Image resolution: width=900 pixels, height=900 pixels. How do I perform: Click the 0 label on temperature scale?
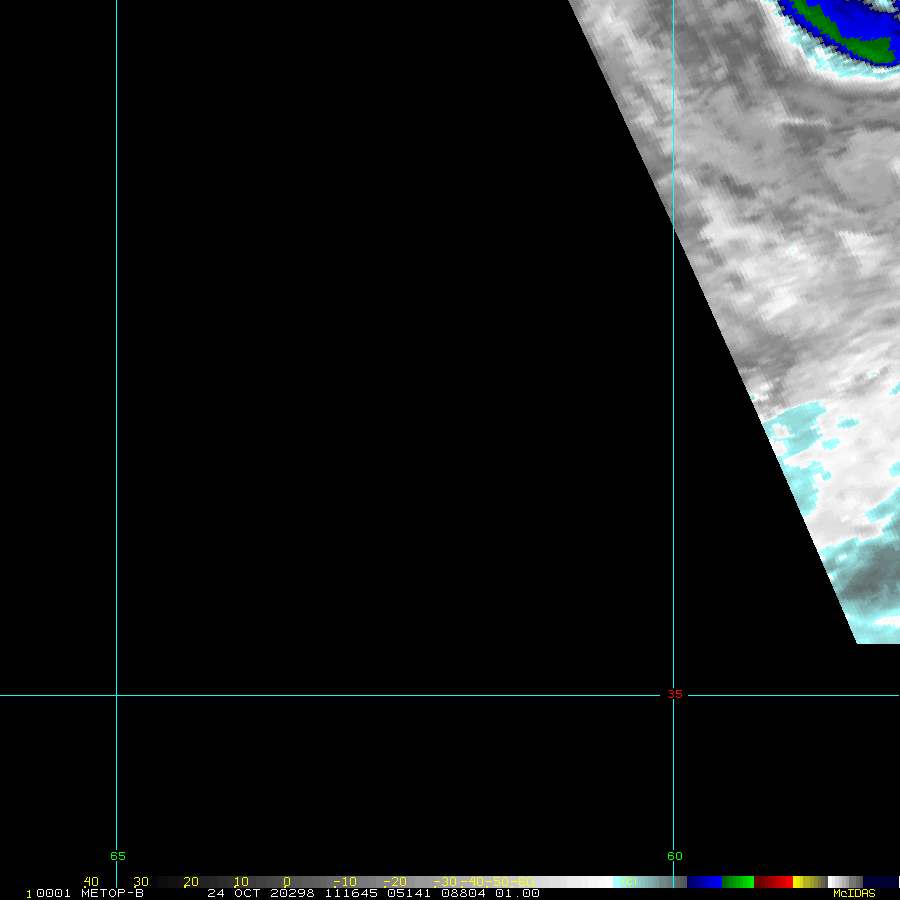pos(286,882)
